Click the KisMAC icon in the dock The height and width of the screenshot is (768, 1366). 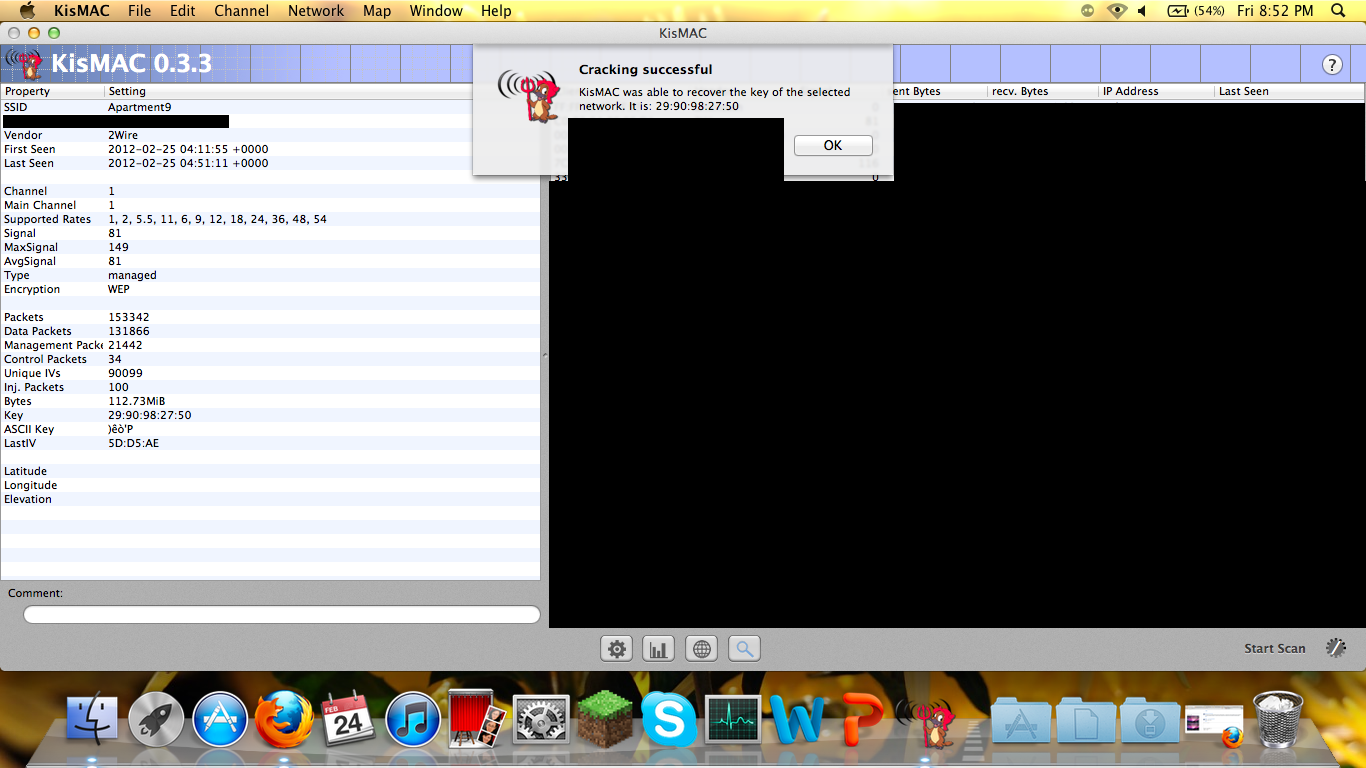pyautogui.click(x=926, y=722)
